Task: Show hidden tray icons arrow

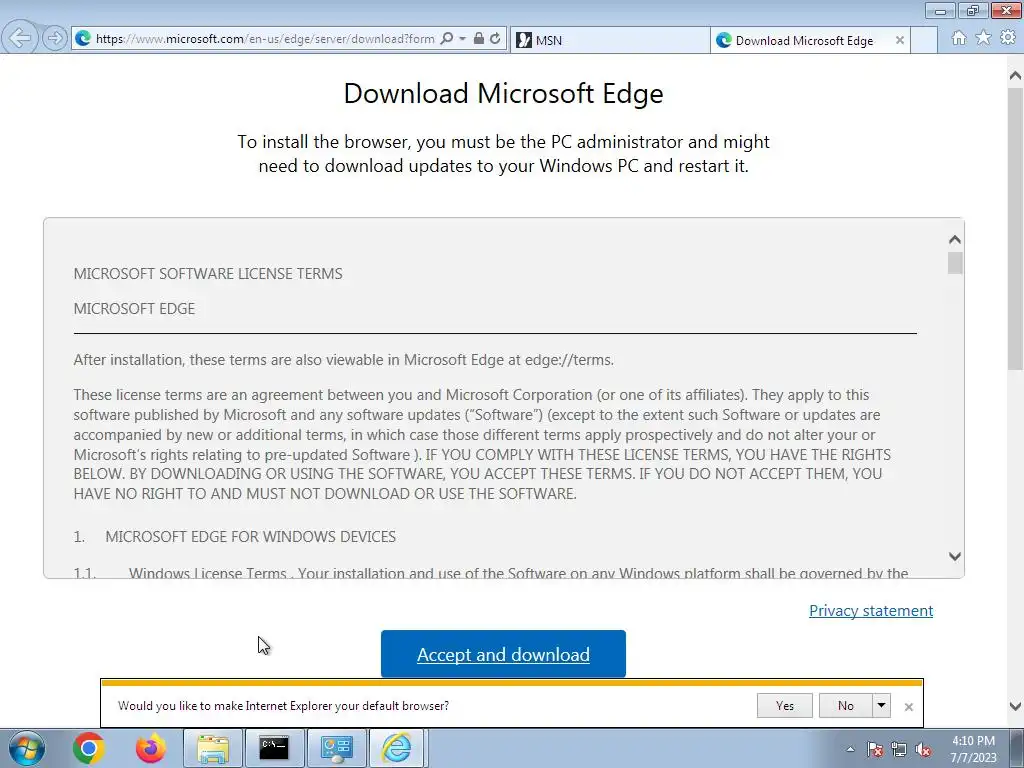Action: pyautogui.click(x=850, y=750)
